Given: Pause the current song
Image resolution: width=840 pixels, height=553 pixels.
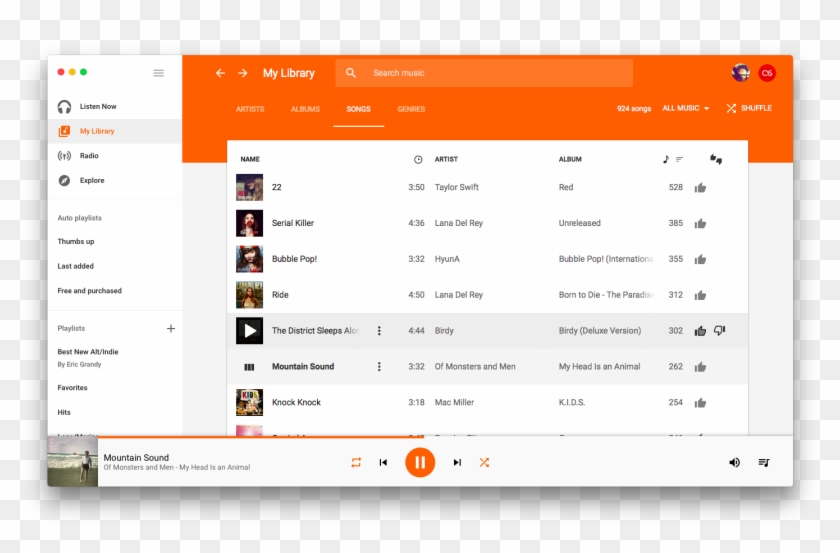Looking at the screenshot, I should click(420, 462).
